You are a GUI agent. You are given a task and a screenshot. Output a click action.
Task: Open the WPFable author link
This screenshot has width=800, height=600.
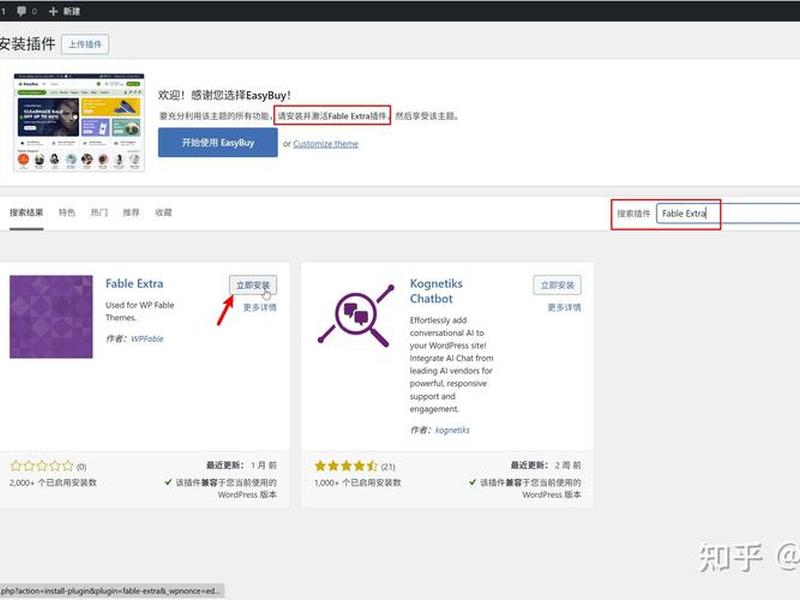pos(147,339)
